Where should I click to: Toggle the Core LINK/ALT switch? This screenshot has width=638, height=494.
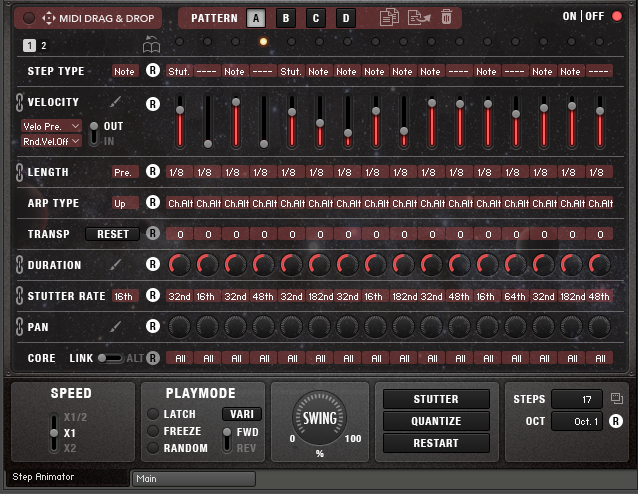110,358
